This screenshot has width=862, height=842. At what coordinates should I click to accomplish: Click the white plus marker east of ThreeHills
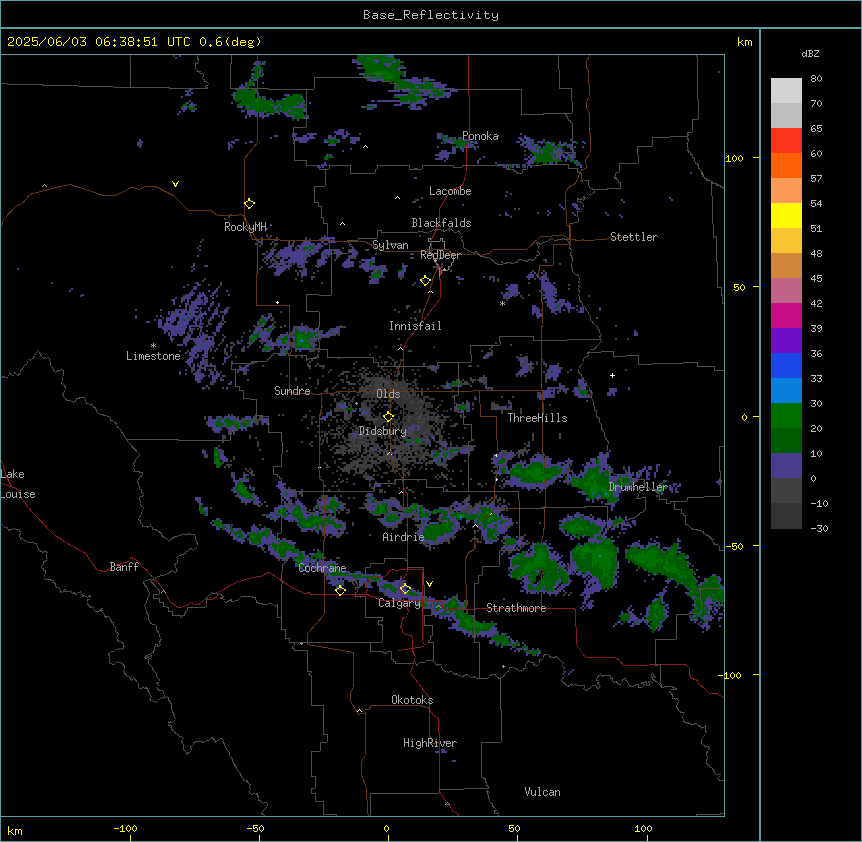[612, 375]
